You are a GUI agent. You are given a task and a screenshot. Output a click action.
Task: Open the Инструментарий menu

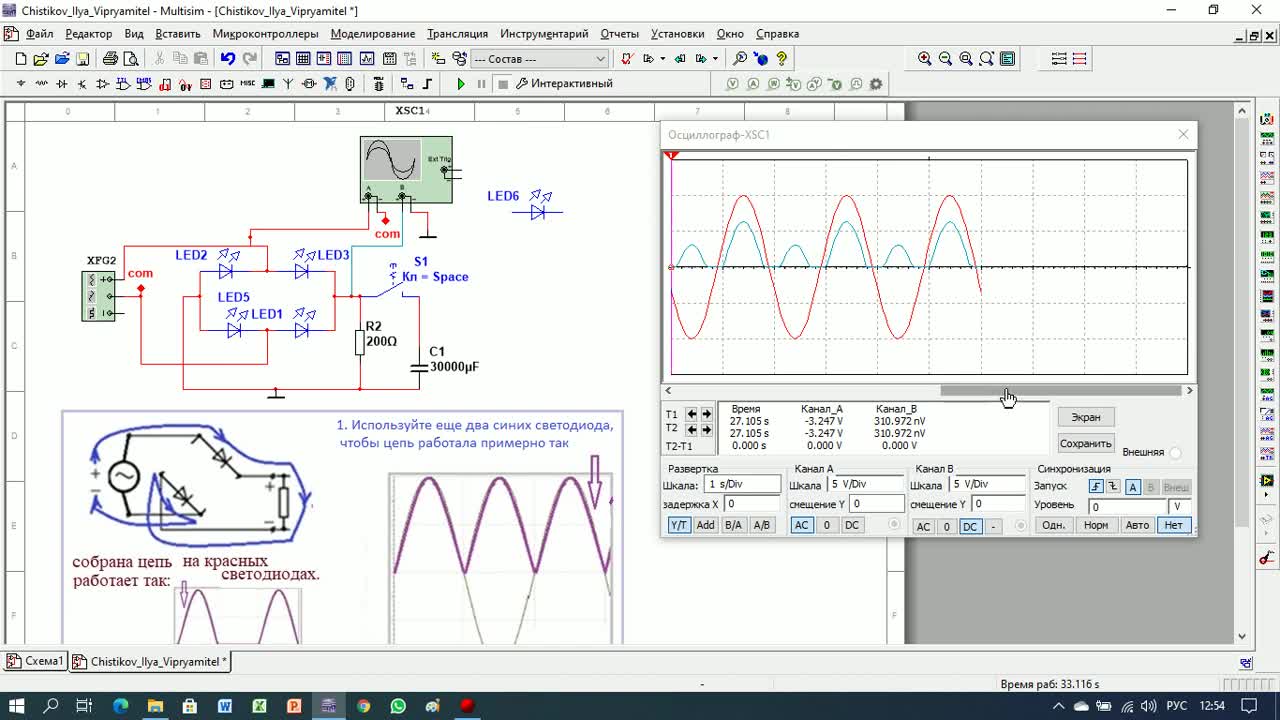545,33
